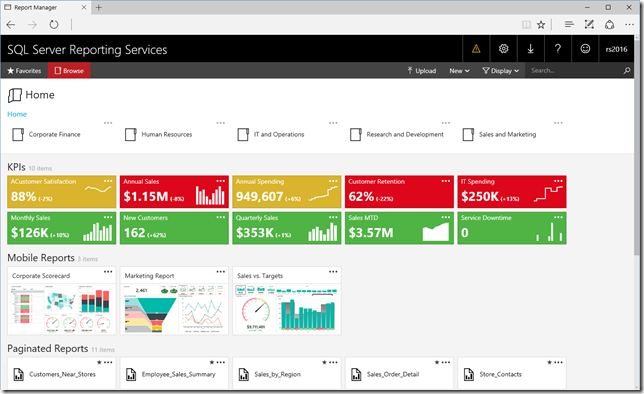Viewport: 644px width, 394px height.
Task: Click the browser back arrow
Action: click(x=11, y=25)
